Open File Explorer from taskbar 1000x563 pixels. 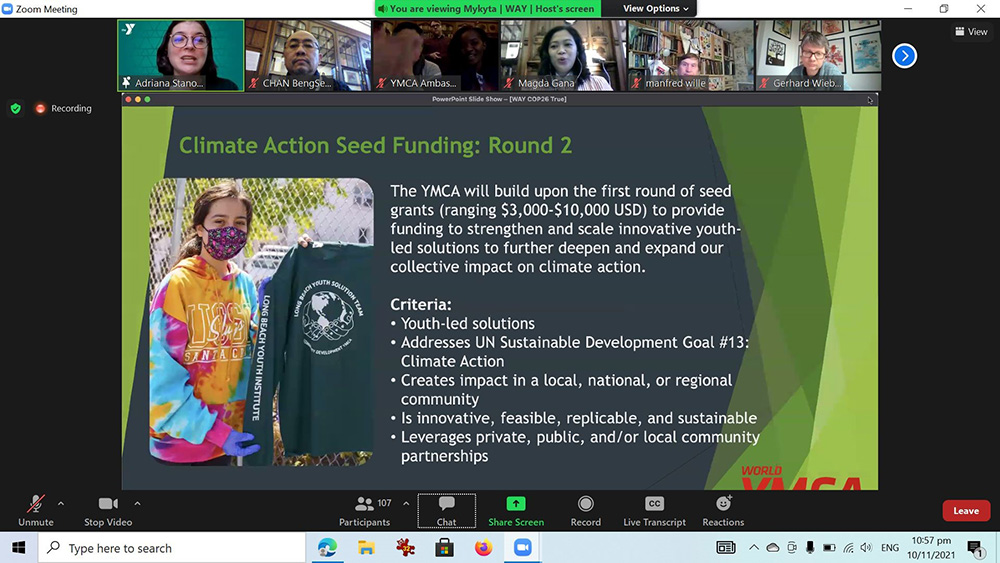[x=366, y=548]
